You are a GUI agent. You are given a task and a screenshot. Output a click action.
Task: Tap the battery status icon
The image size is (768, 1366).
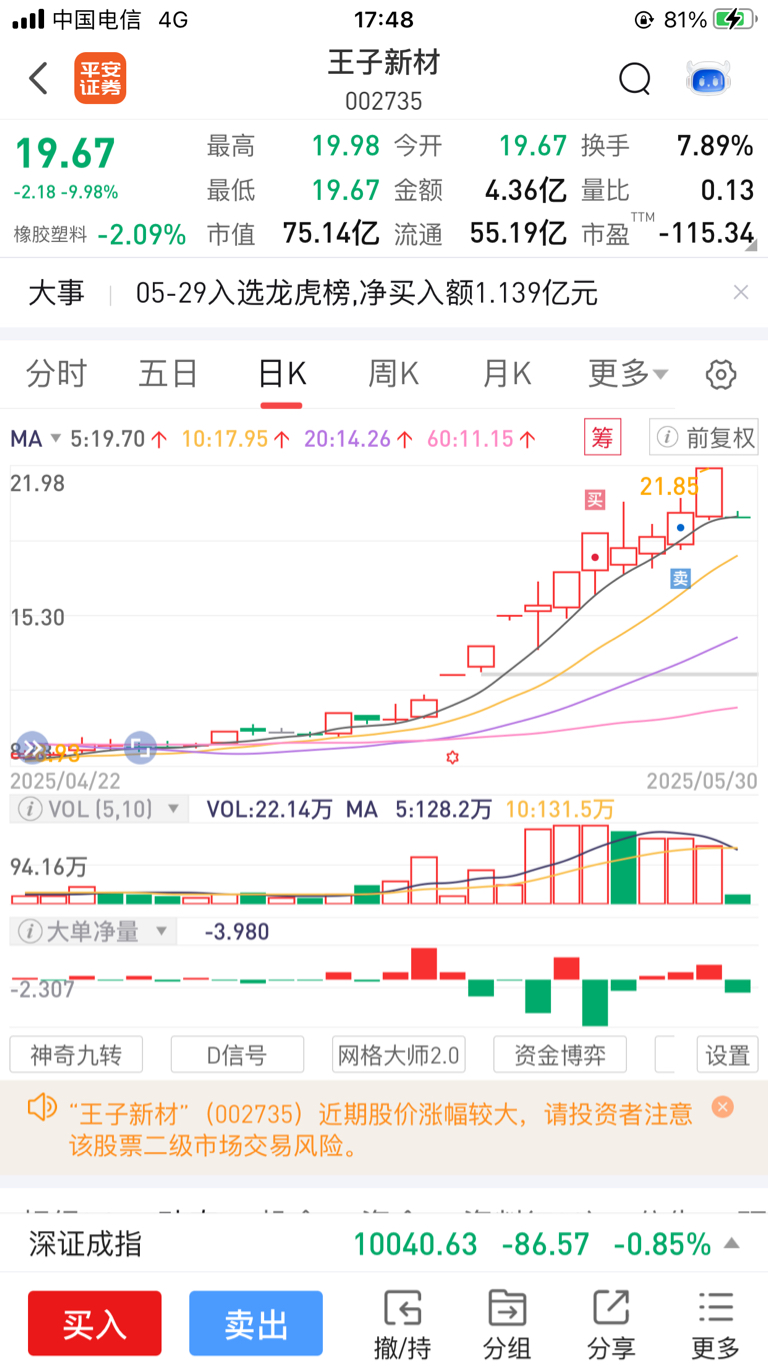pos(734,19)
